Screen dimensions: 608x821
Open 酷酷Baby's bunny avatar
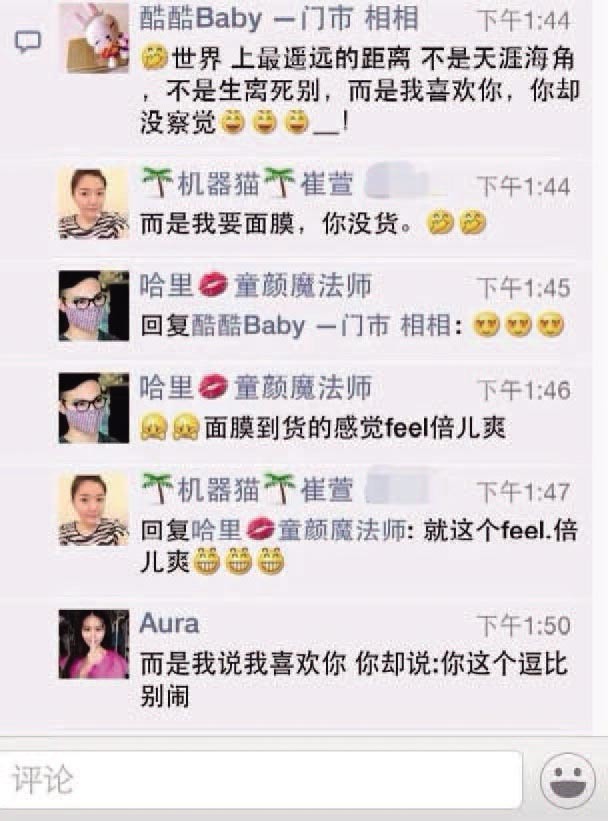coord(94,38)
